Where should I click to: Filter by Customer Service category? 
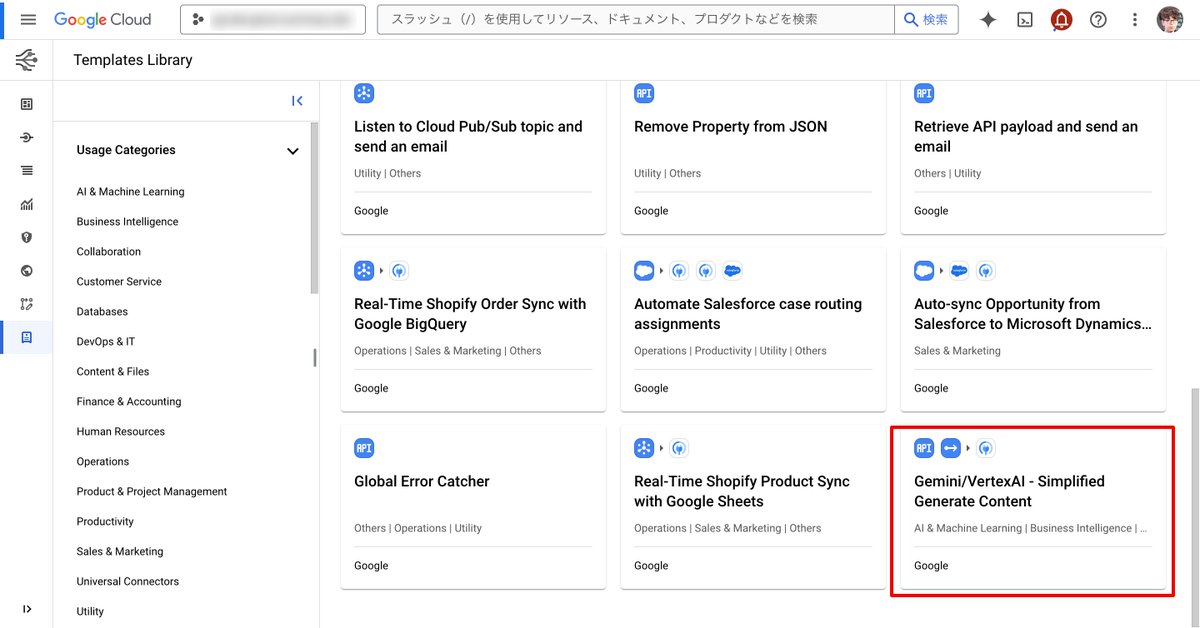[118, 282]
